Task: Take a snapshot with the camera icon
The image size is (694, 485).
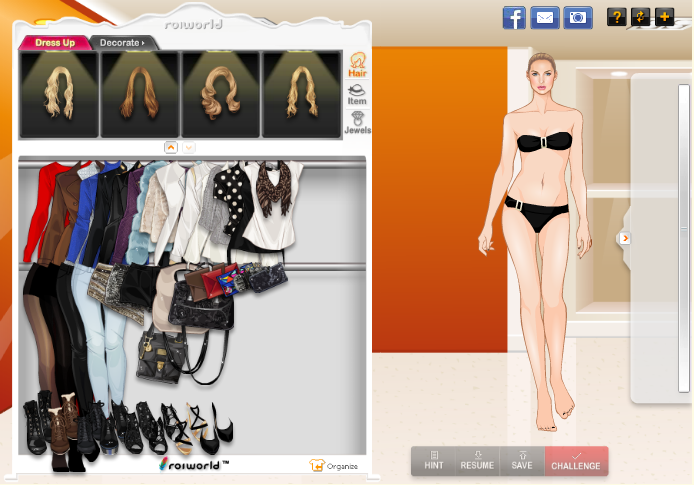Action: [x=577, y=17]
